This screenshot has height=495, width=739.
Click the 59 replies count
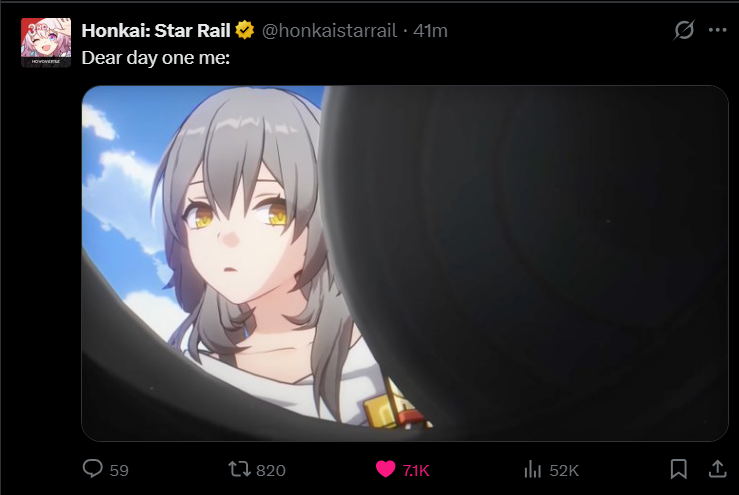119,470
